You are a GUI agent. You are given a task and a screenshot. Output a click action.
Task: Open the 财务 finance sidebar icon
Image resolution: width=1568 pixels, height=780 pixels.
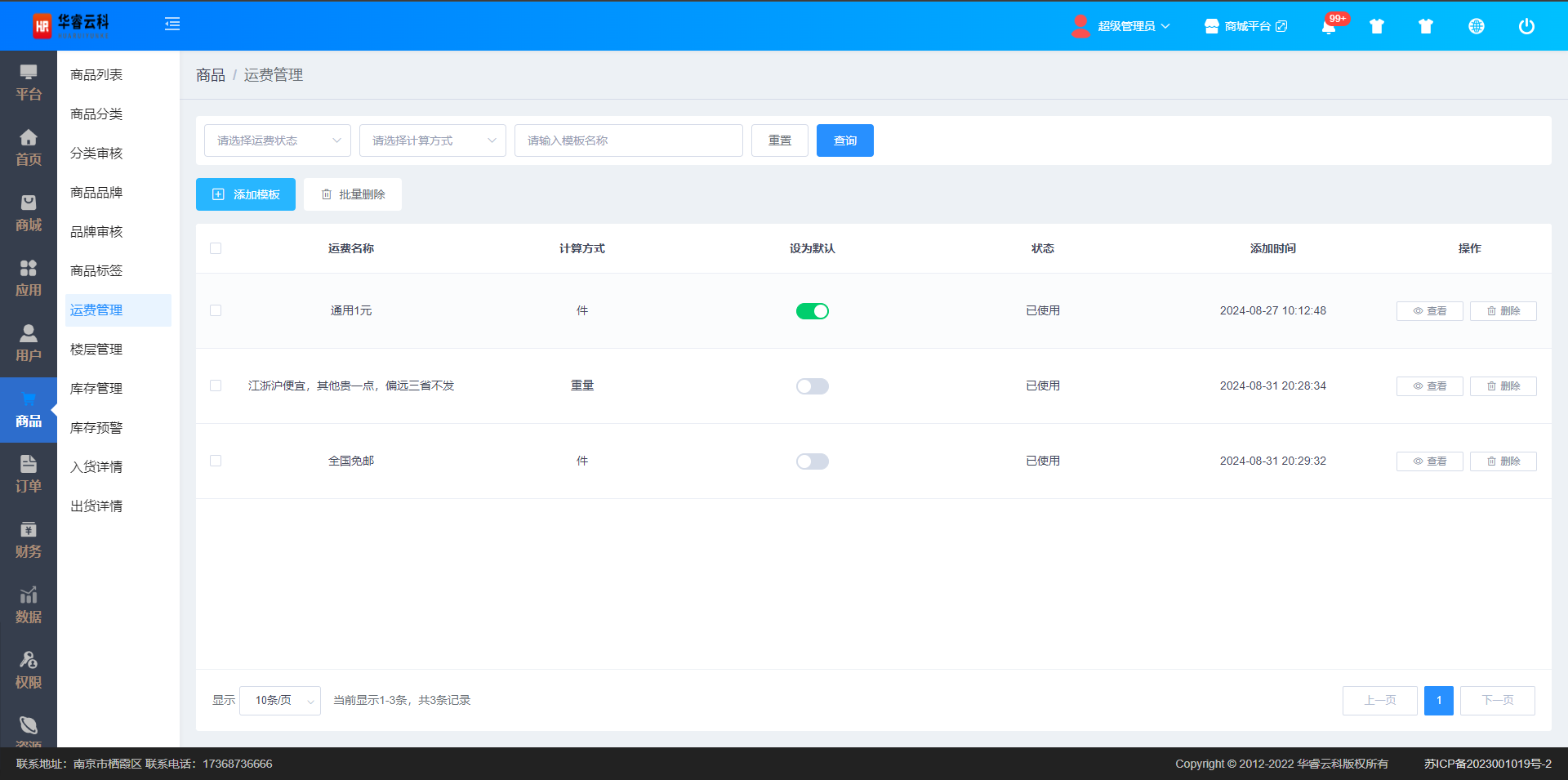pyautogui.click(x=29, y=540)
